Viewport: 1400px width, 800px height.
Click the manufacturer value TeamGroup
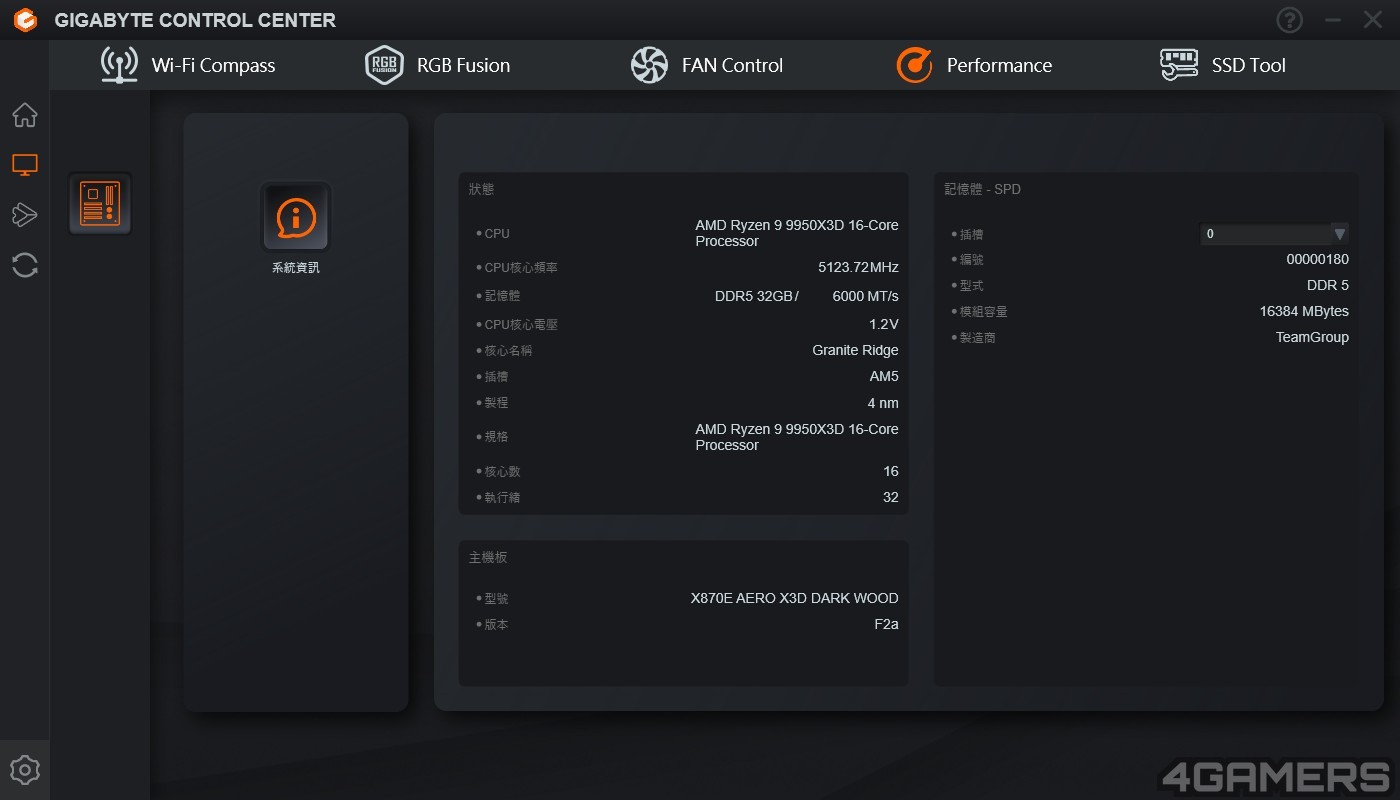pos(1312,337)
